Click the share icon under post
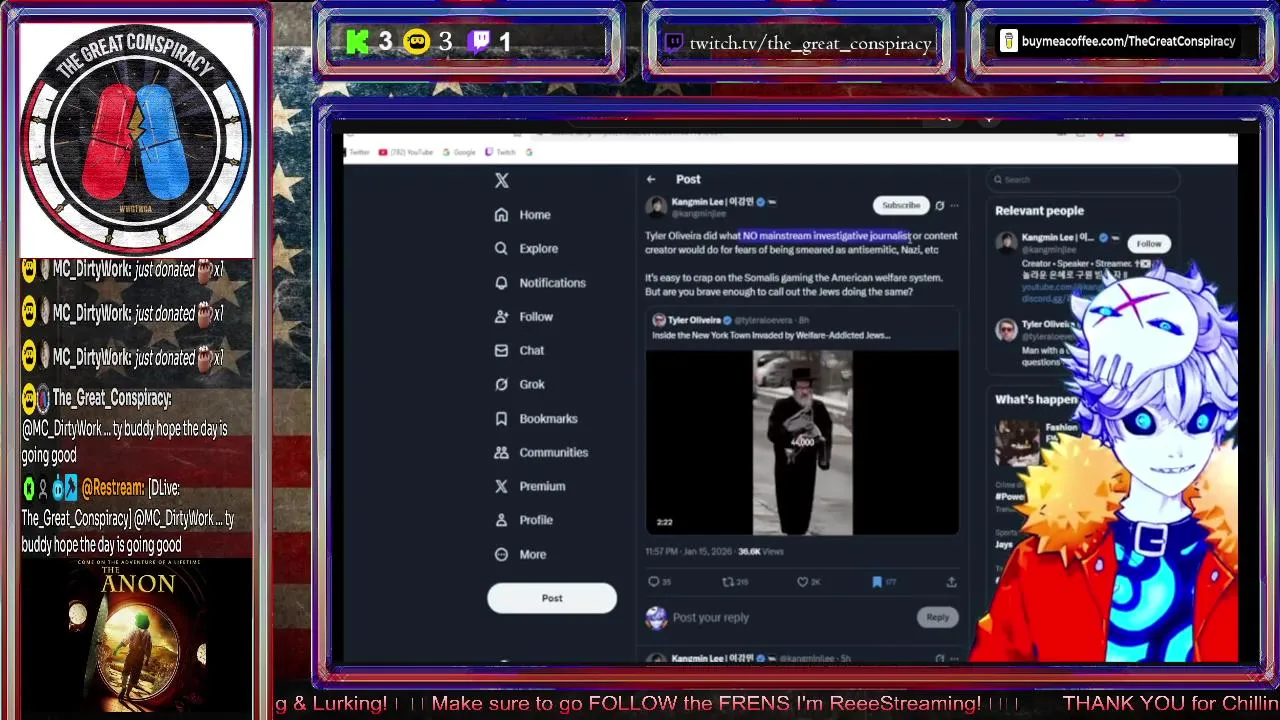The height and width of the screenshot is (720, 1280). tap(951, 582)
